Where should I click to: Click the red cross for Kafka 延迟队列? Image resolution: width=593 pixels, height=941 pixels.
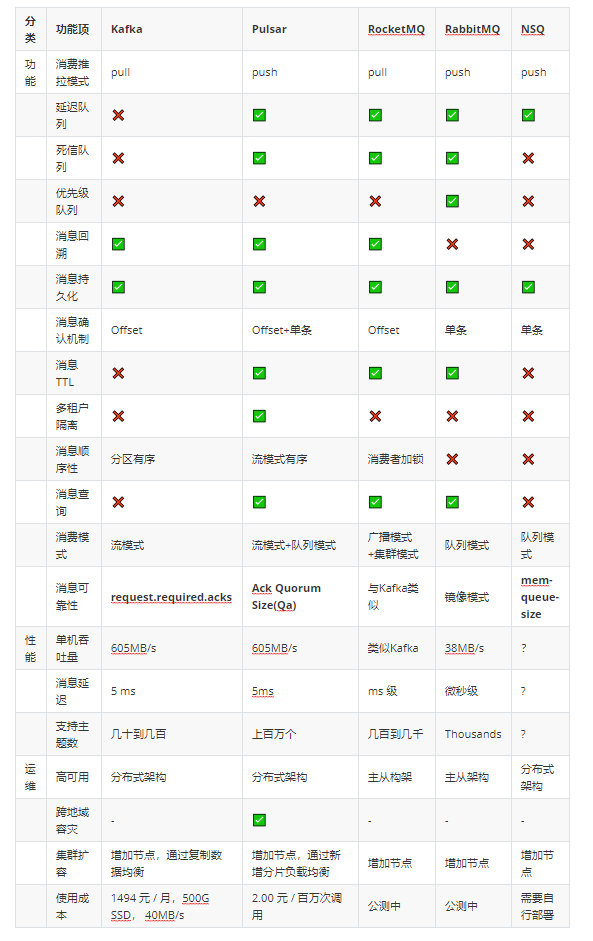[x=118, y=115]
